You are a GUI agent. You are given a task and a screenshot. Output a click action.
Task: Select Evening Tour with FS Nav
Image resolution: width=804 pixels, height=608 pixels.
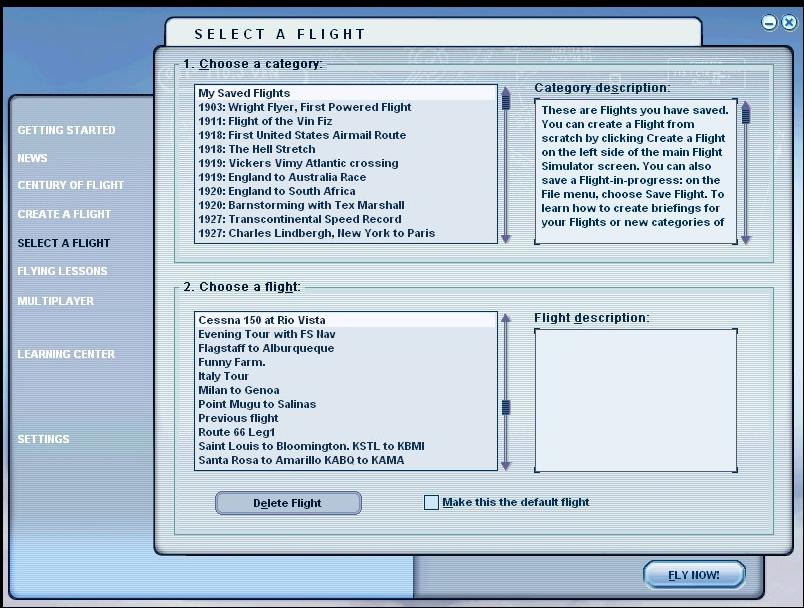[x=346, y=334]
